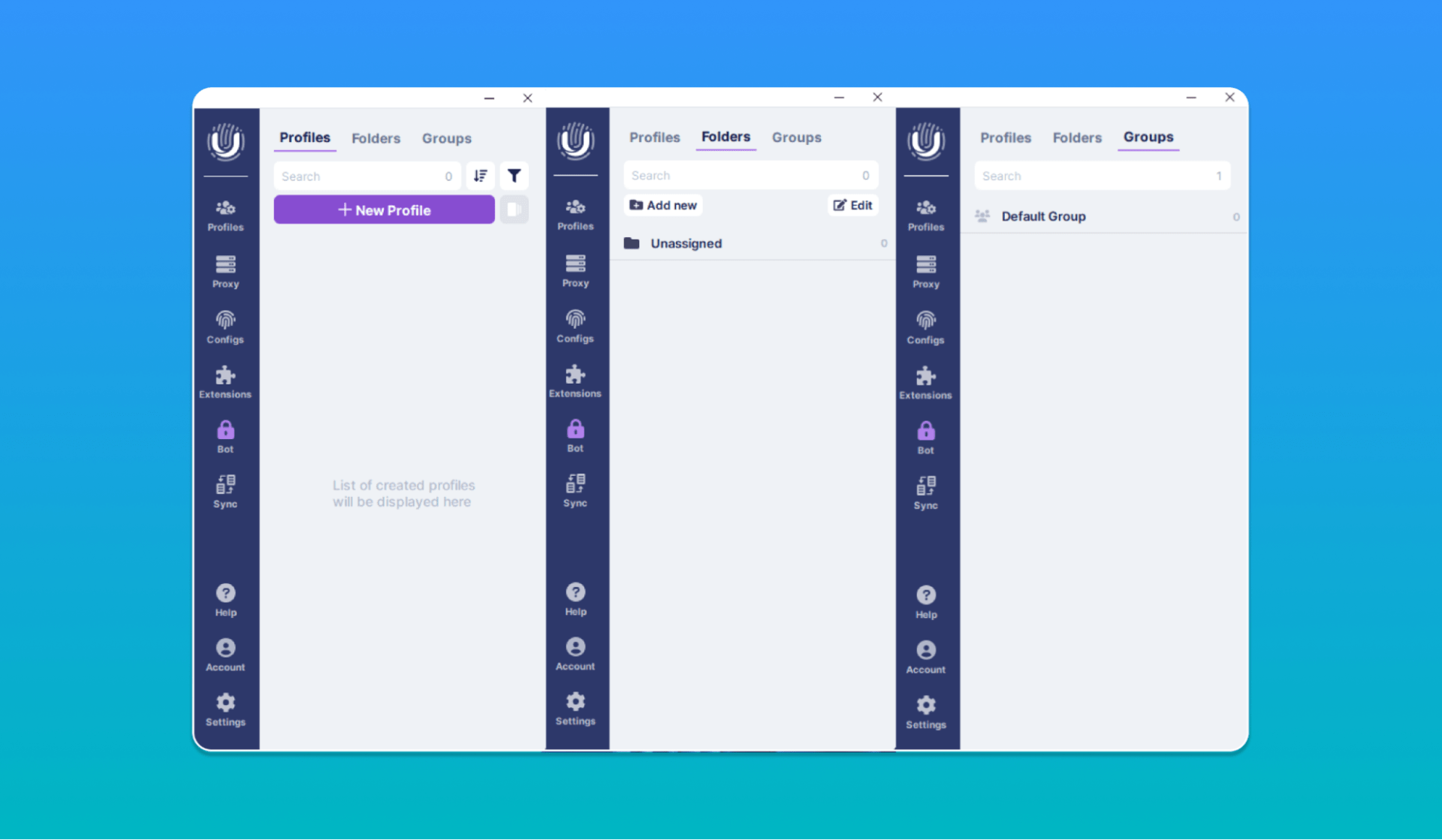
Task: Open Account in the right window sidebar
Action: [925, 658]
